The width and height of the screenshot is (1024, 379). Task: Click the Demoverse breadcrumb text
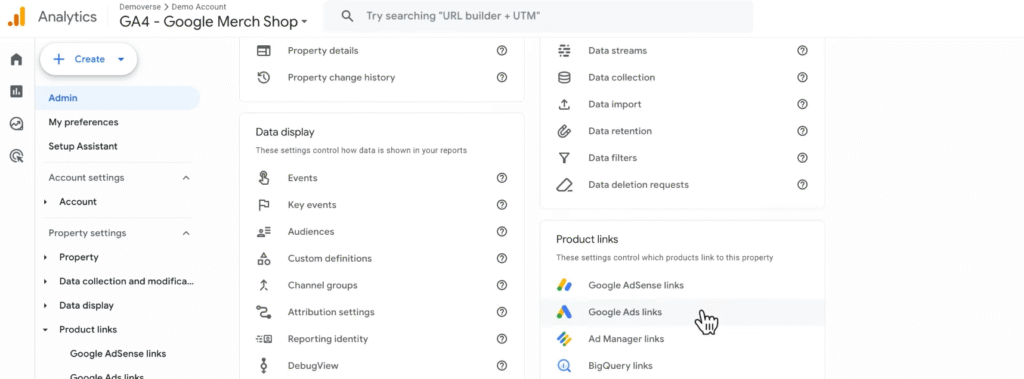140,7
